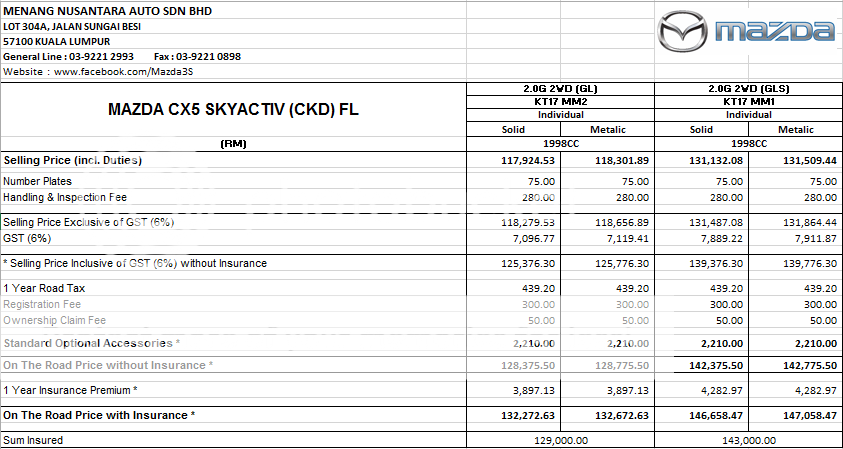This screenshot has width=843, height=449.
Task: Select the 1 Year Insurance Premium row label
Action: [x=70, y=390]
